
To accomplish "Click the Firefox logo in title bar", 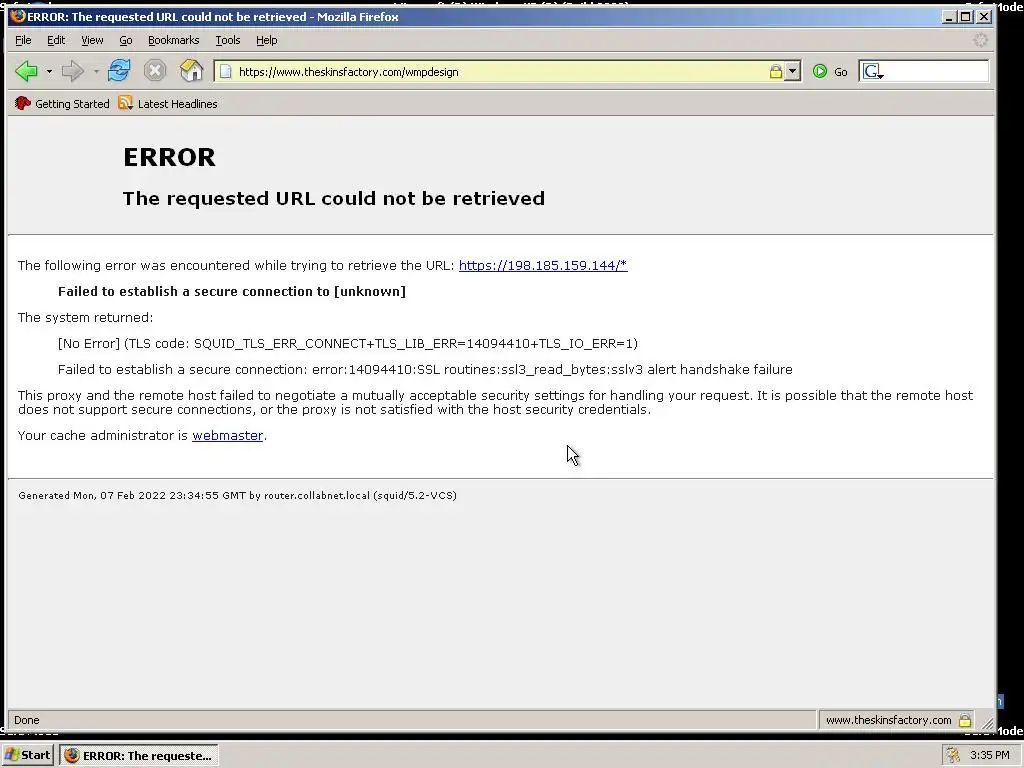I will [x=18, y=16].
